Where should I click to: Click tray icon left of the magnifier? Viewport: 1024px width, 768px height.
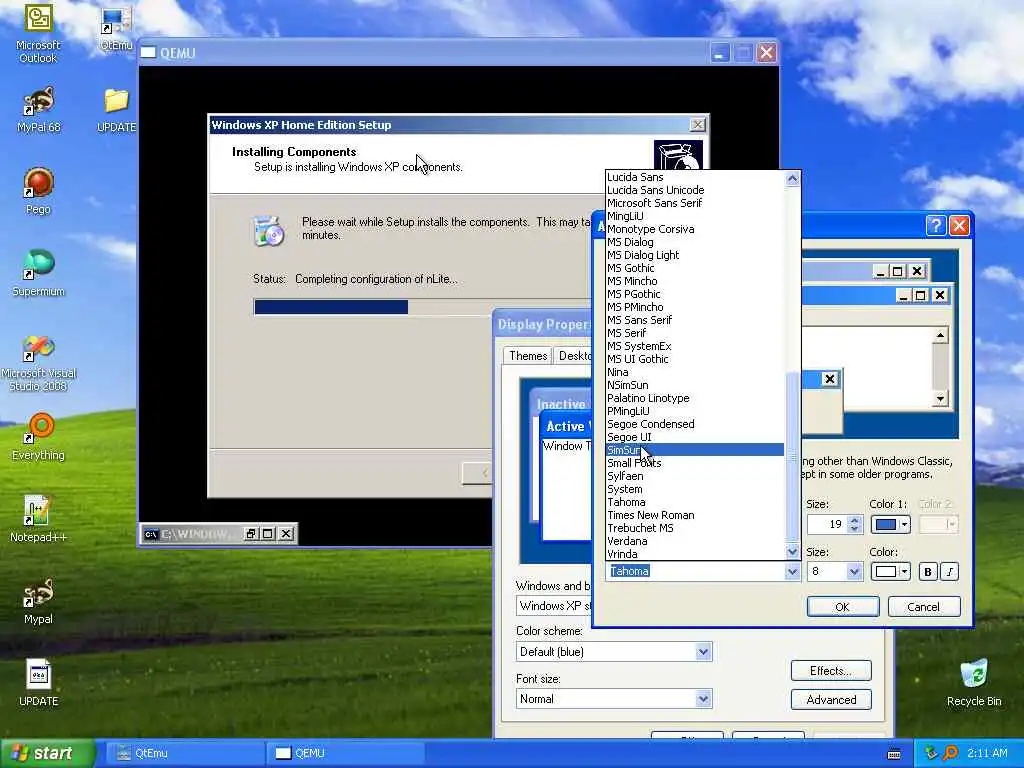pos(931,753)
